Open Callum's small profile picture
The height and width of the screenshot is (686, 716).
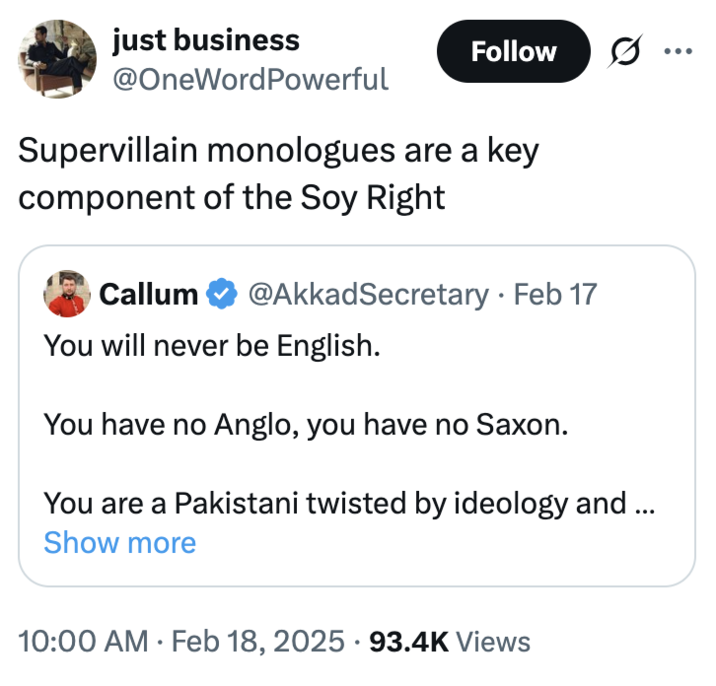click(x=68, y=294)
